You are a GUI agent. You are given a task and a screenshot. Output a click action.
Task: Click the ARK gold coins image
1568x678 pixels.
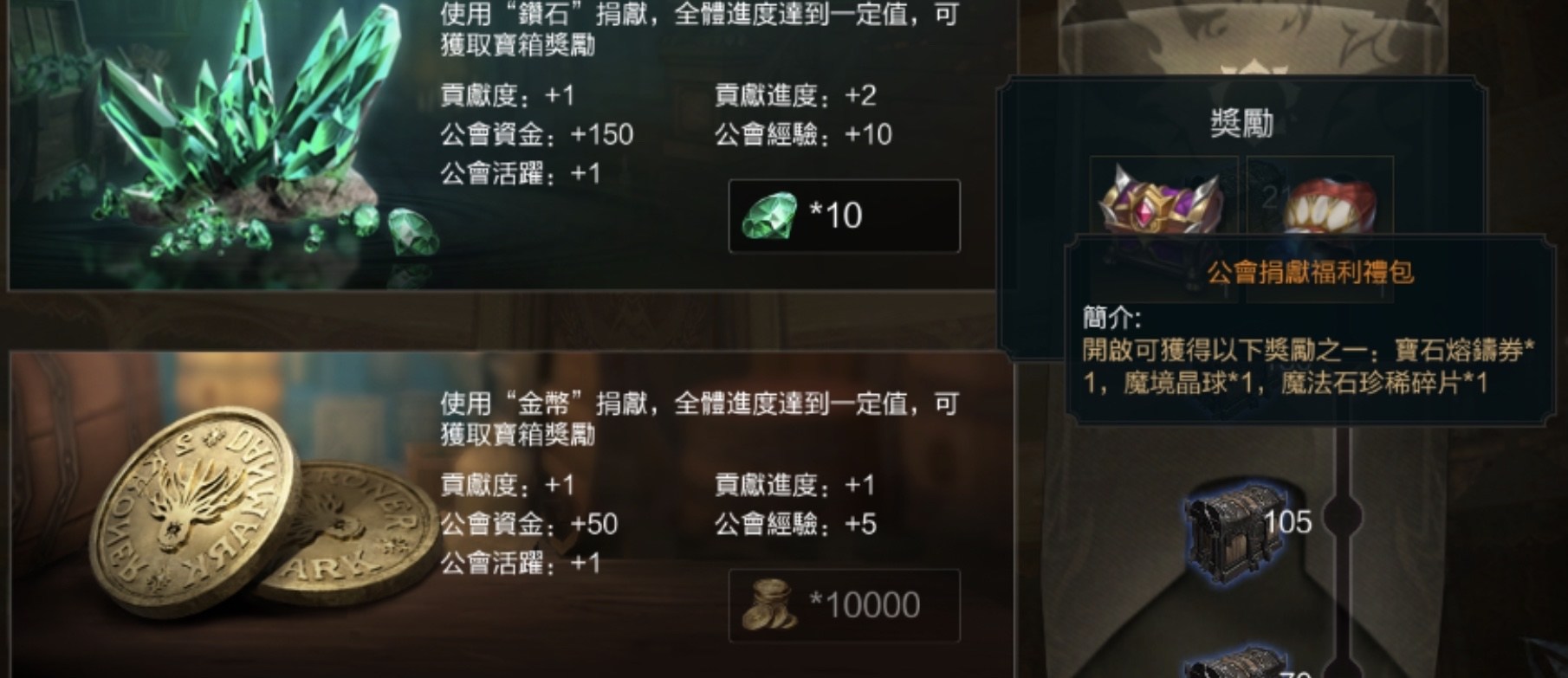[x=264, y=513]
